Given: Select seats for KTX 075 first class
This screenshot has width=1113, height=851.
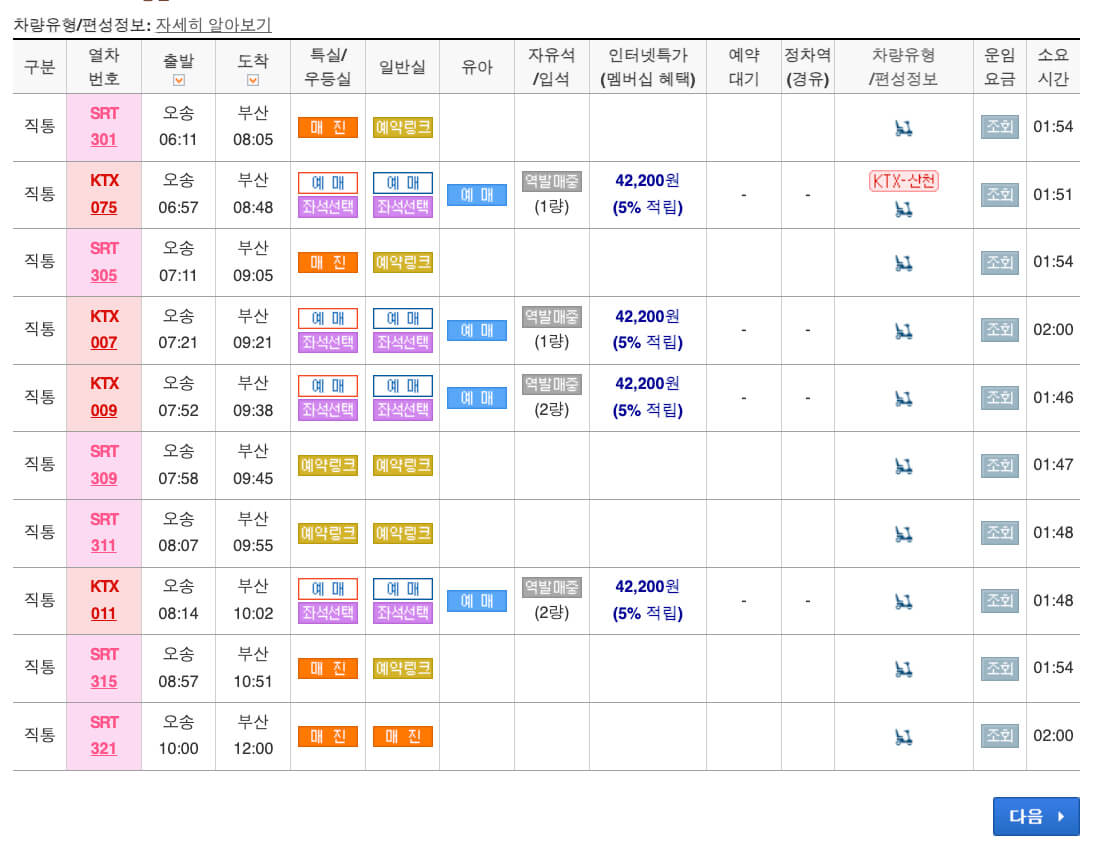Looking at the screenshot, I should (328, 207).
